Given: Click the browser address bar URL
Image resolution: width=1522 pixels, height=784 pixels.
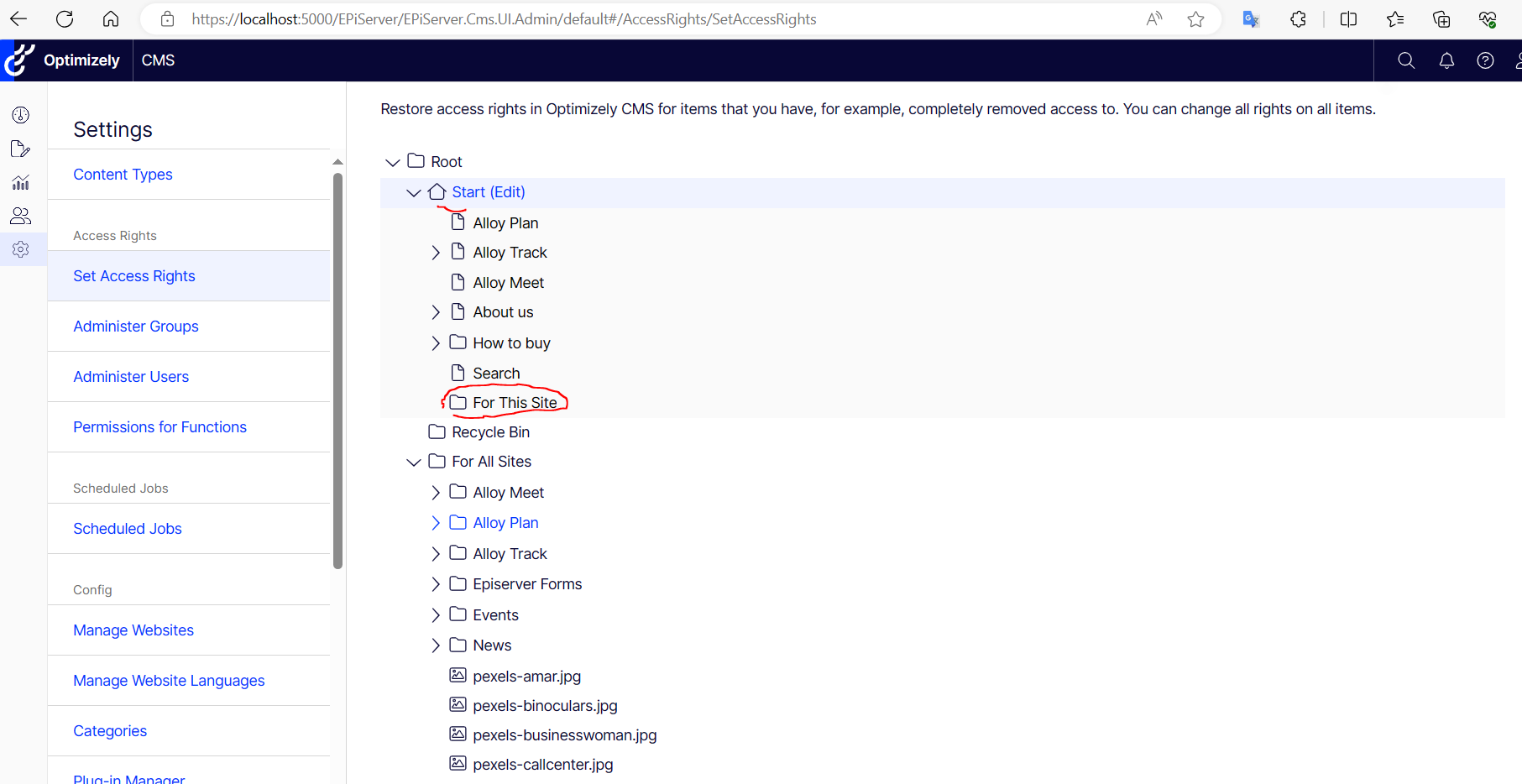Looking at the screenshot, I should [504, 19].
